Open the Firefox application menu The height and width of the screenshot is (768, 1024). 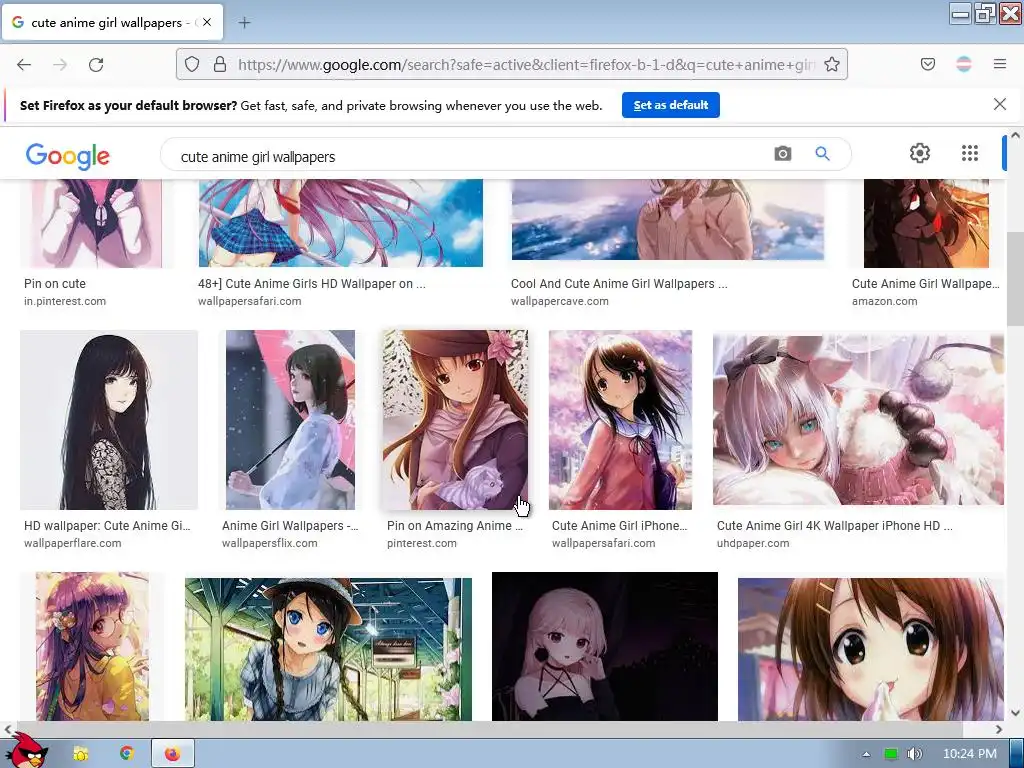tap(1000, 64)
